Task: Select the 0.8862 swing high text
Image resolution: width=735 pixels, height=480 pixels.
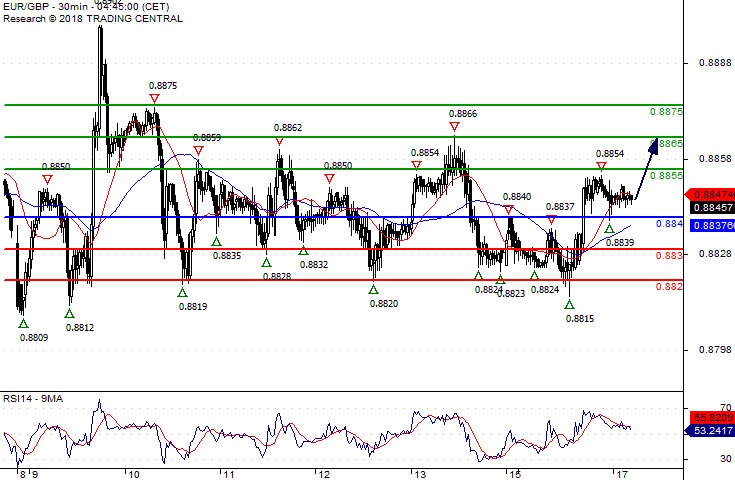Action: pyautogui.click(x=288, y=128)
